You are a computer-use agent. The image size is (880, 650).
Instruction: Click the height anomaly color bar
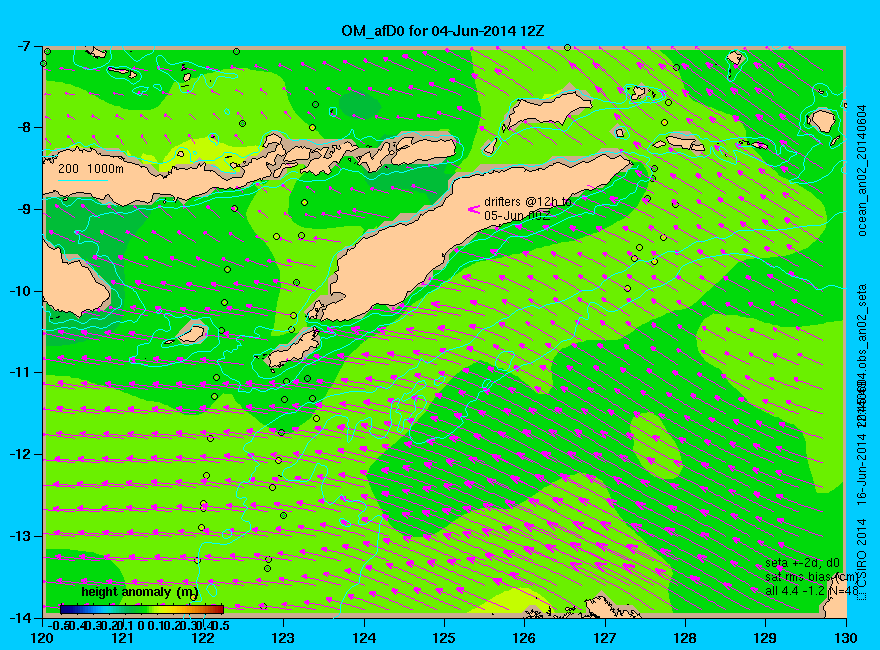point(142,610)
